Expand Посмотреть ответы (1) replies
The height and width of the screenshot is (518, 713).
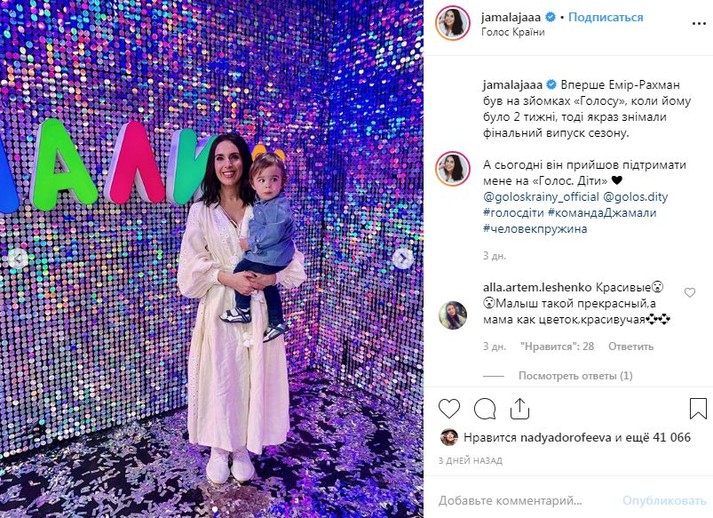click(x=576, y=376)
